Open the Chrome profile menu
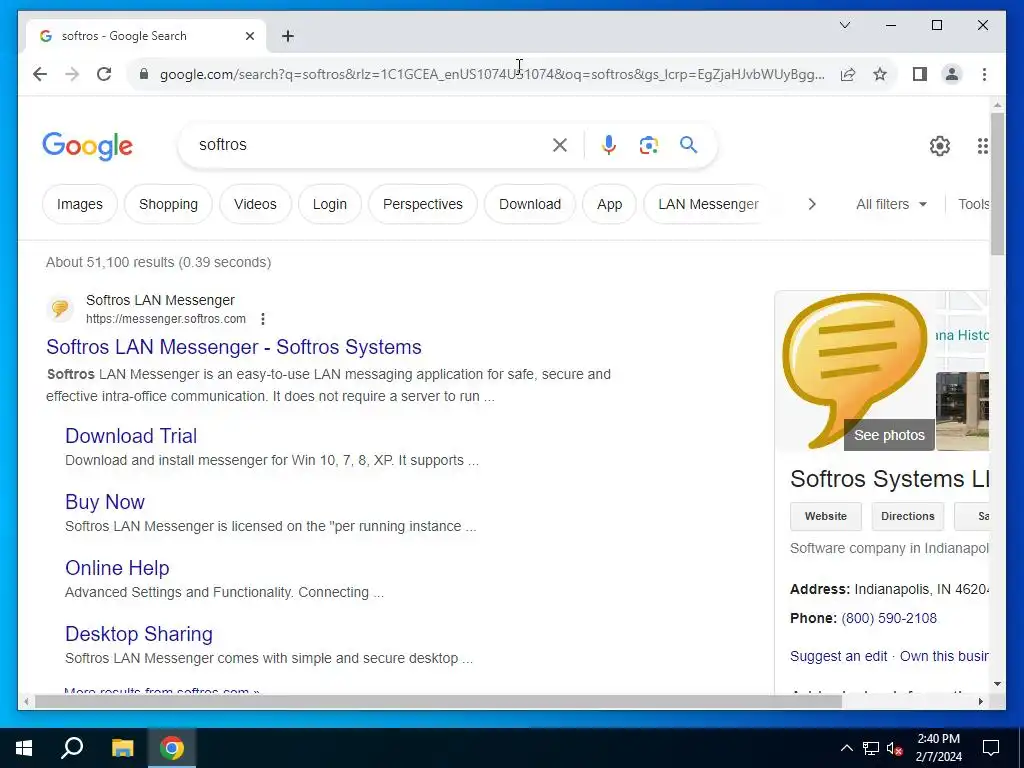Viewport: 1024px width, 768px height. pyautogui.click(x=952, y=74)
